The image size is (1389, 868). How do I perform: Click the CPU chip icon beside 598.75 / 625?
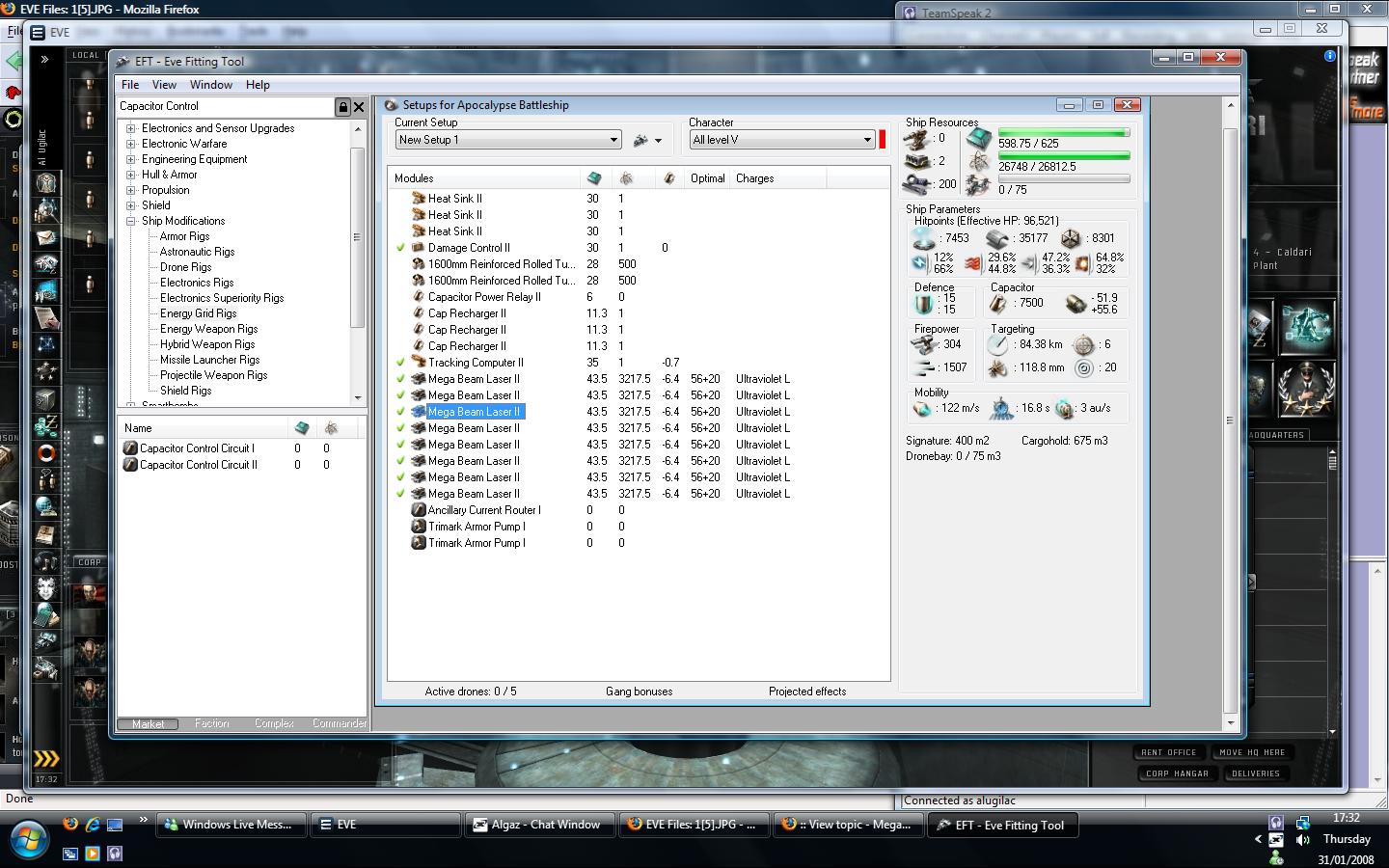[x=979, y=139]
